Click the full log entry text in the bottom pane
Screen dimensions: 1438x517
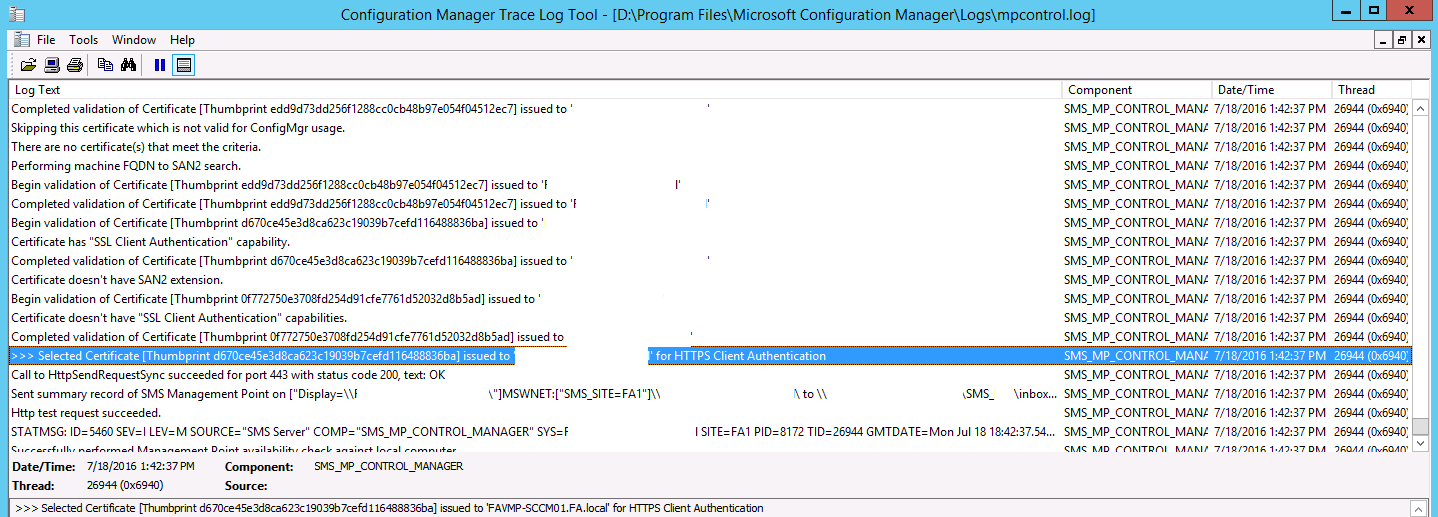[390, 508]
